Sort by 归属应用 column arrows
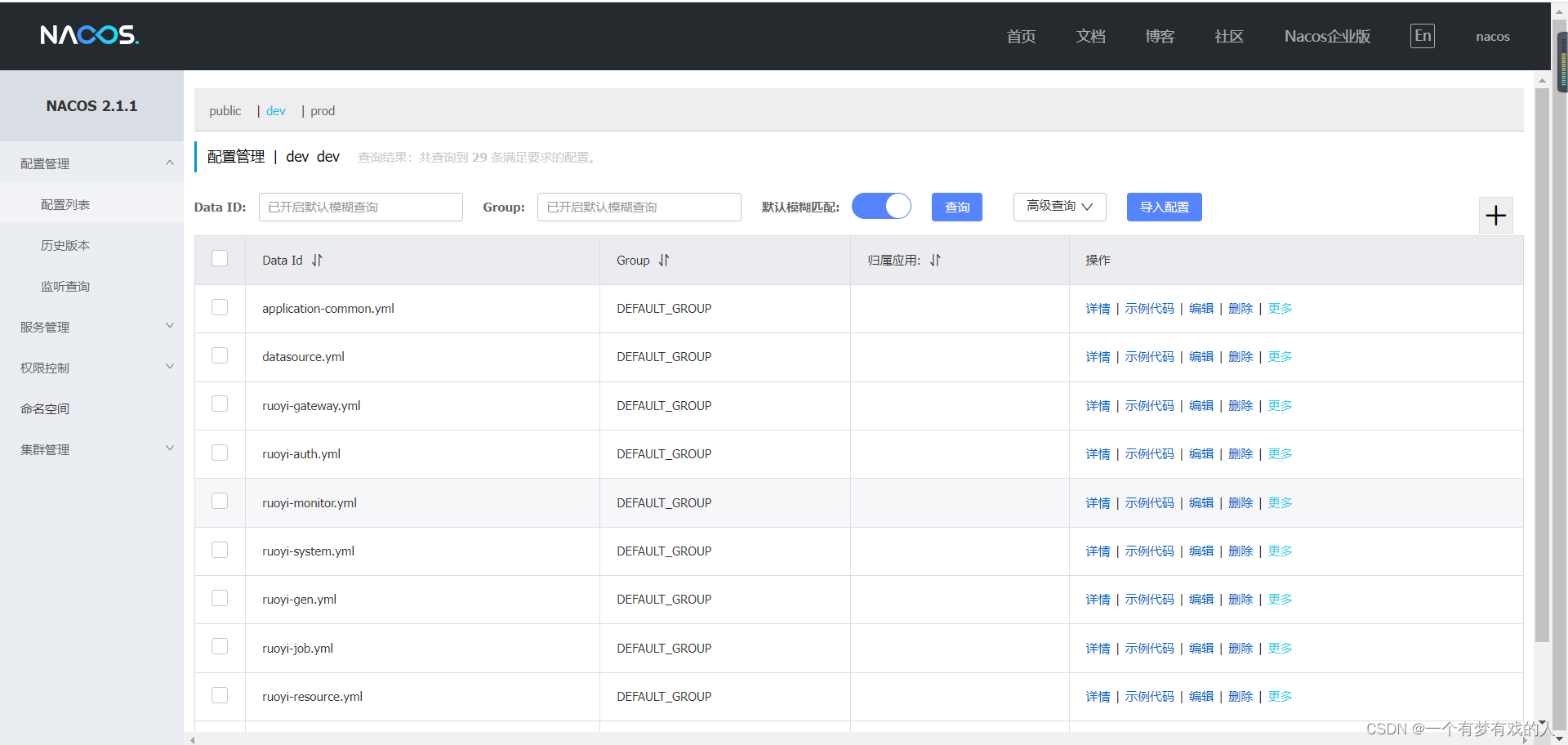Screen dimensions: 1568x745 coord(935,260)
